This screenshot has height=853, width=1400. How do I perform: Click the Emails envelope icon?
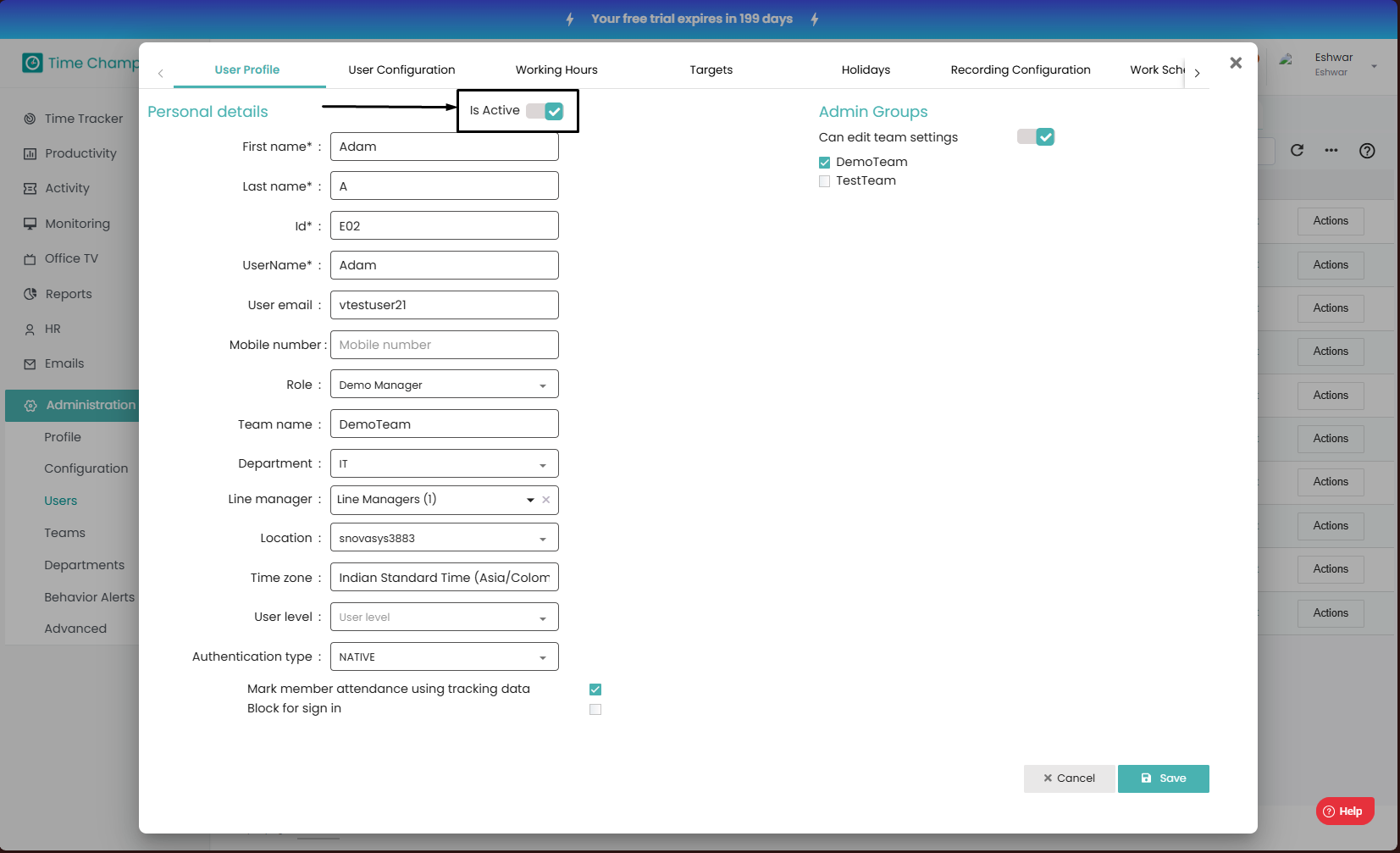pos(30,364)
